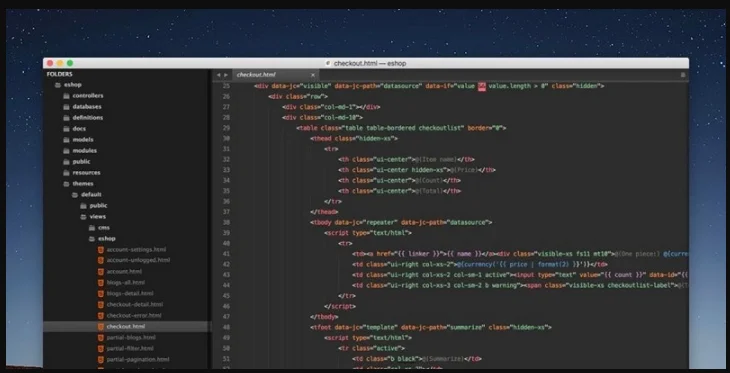Expand the cms folder
The width and height of the screenshot is (730, 373).
tap(103, 228)
